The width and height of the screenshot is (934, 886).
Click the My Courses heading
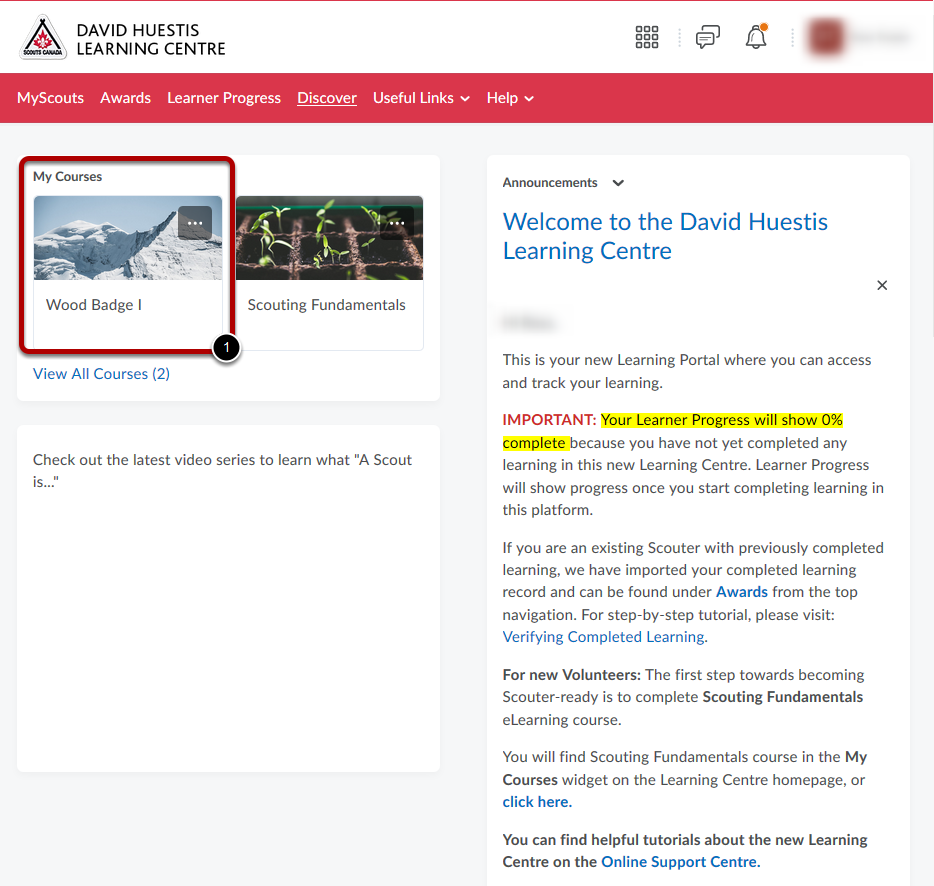pos(67,176)
